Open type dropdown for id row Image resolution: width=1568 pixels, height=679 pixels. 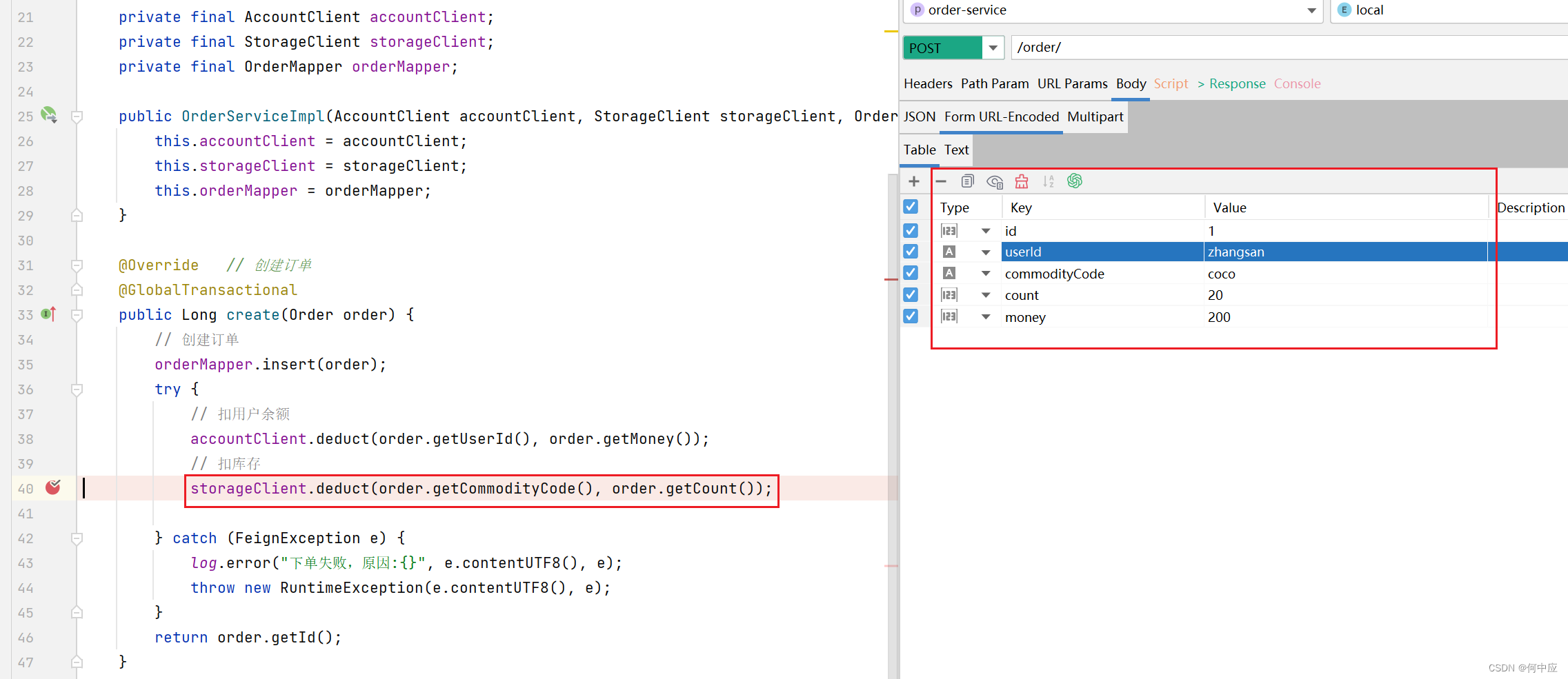986,231
